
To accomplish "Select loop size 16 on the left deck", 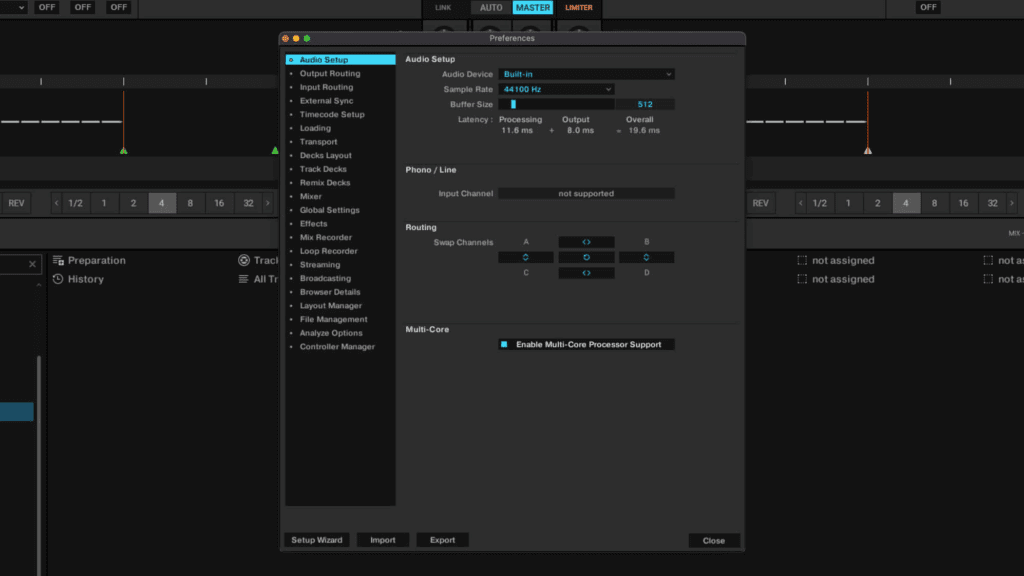I will 219,203.
